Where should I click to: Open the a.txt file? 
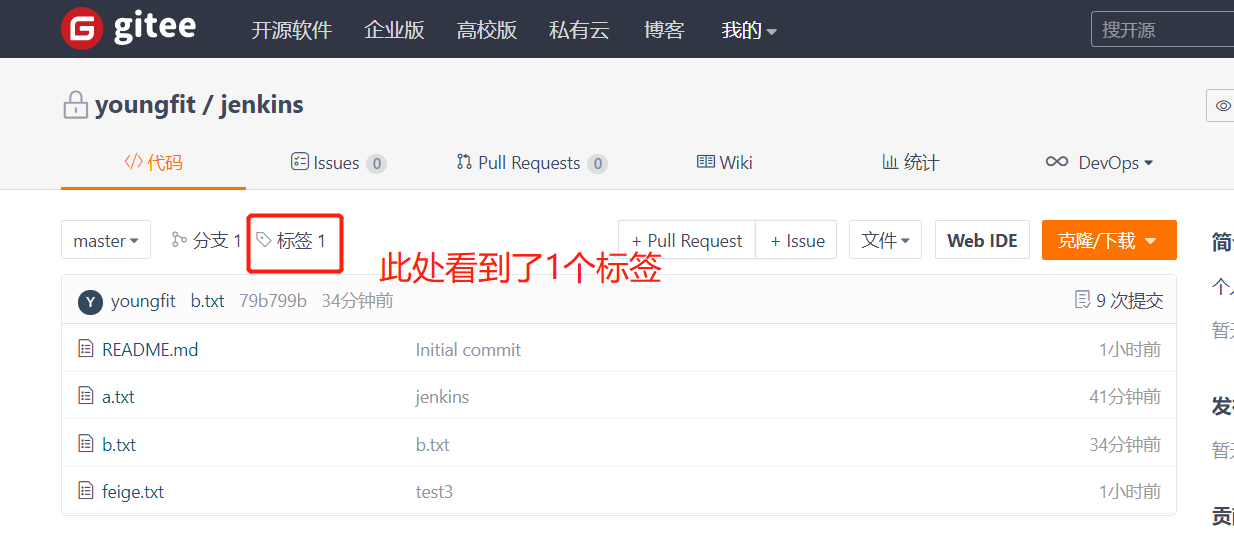point(118,396)
